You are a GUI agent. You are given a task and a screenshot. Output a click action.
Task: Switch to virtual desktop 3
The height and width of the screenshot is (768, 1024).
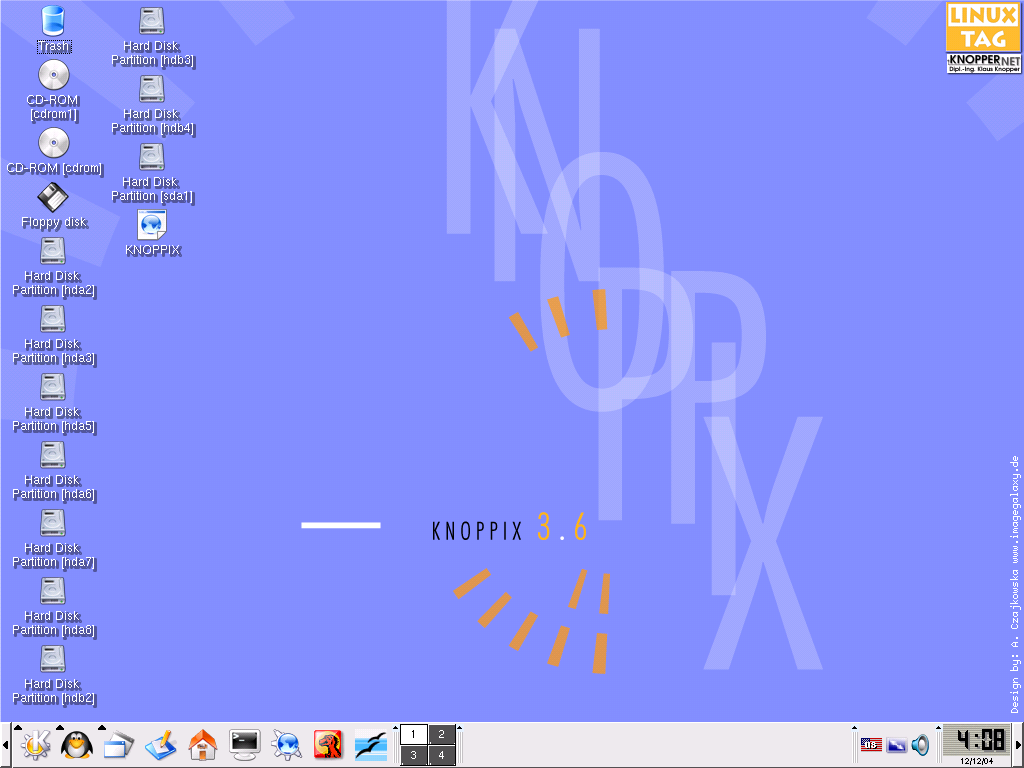[413, 755]
